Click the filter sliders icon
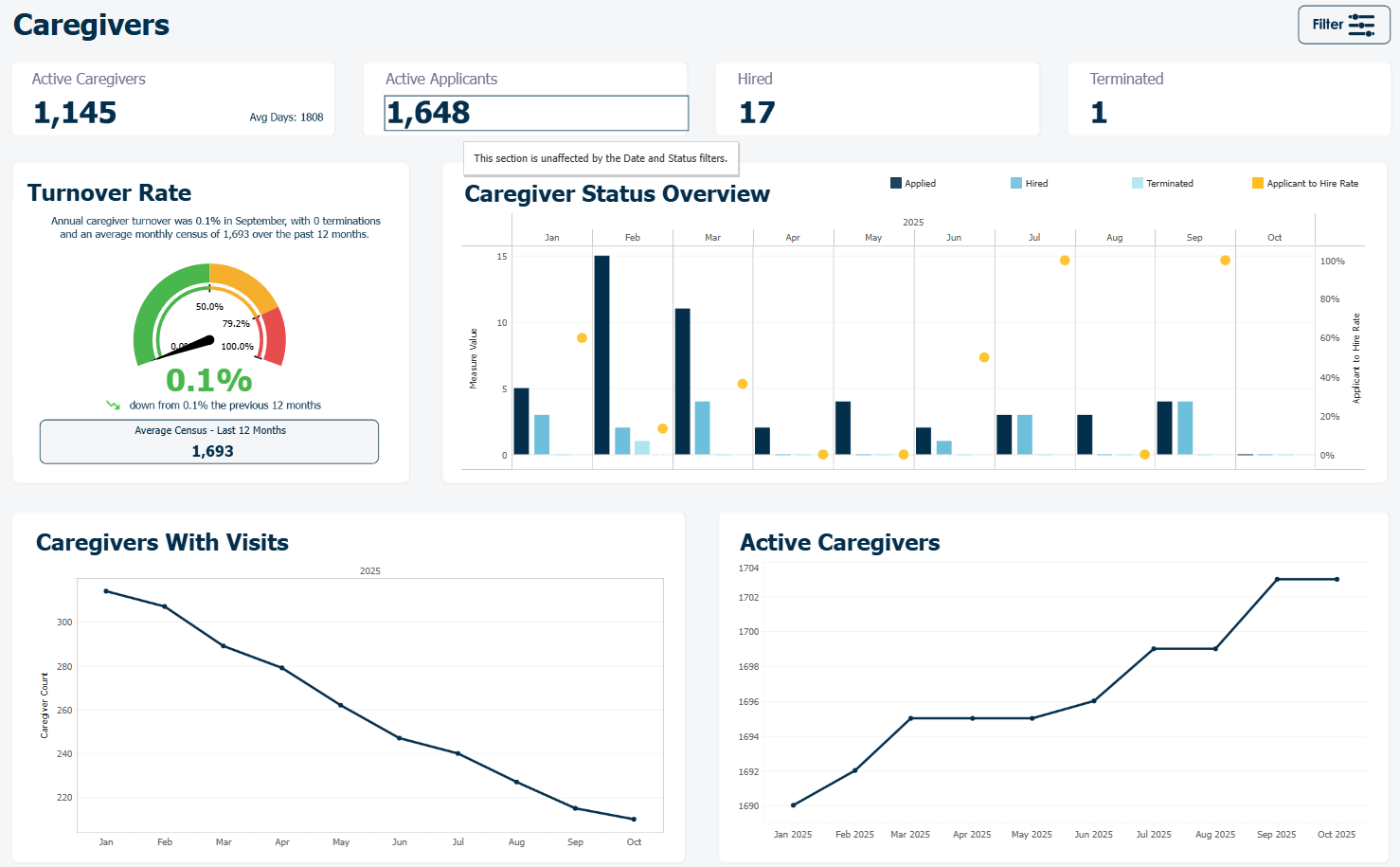The image size is (1400, 867). coord(1361,25)
